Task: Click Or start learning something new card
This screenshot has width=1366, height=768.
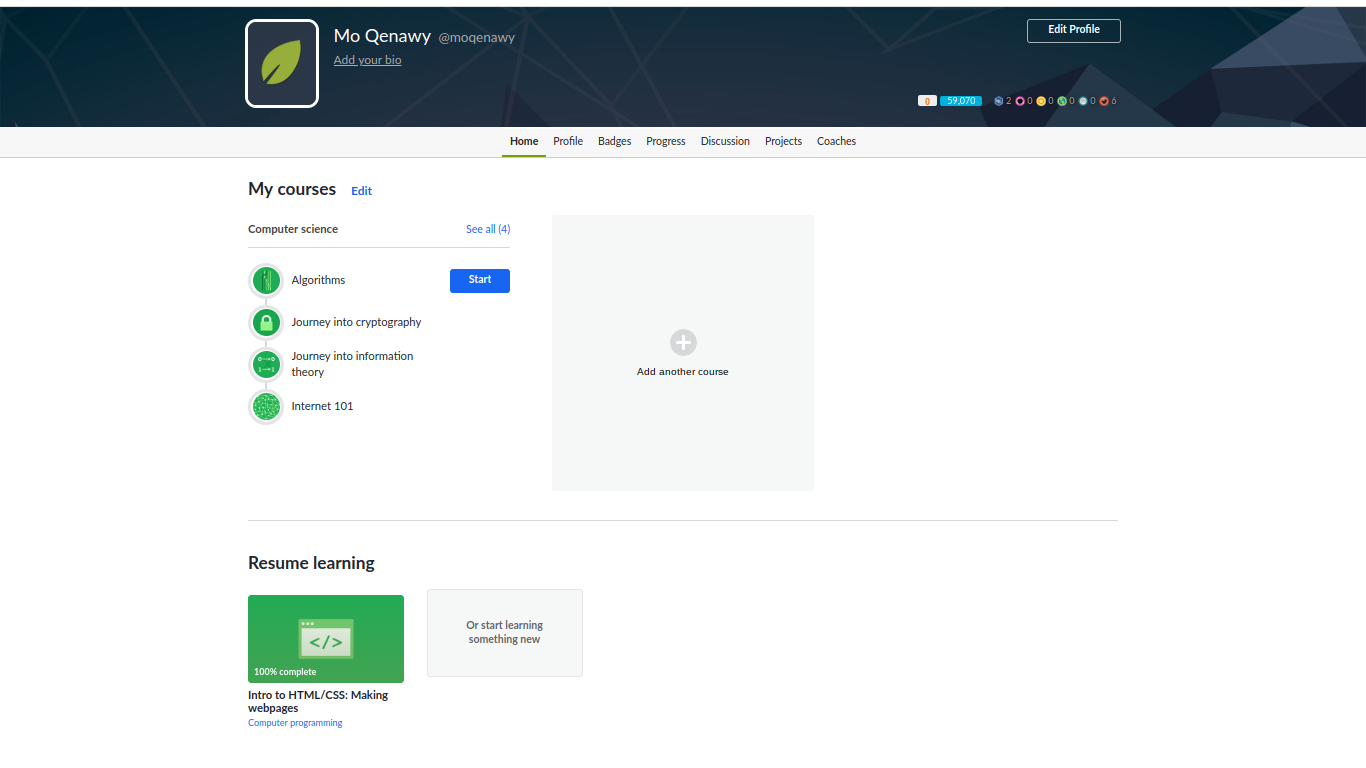Action: point(505,633)
